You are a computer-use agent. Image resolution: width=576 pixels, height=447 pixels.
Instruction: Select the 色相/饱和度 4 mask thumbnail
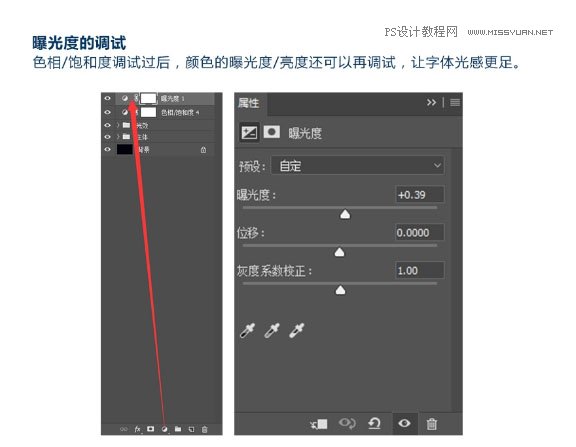[x=149, y=112]
